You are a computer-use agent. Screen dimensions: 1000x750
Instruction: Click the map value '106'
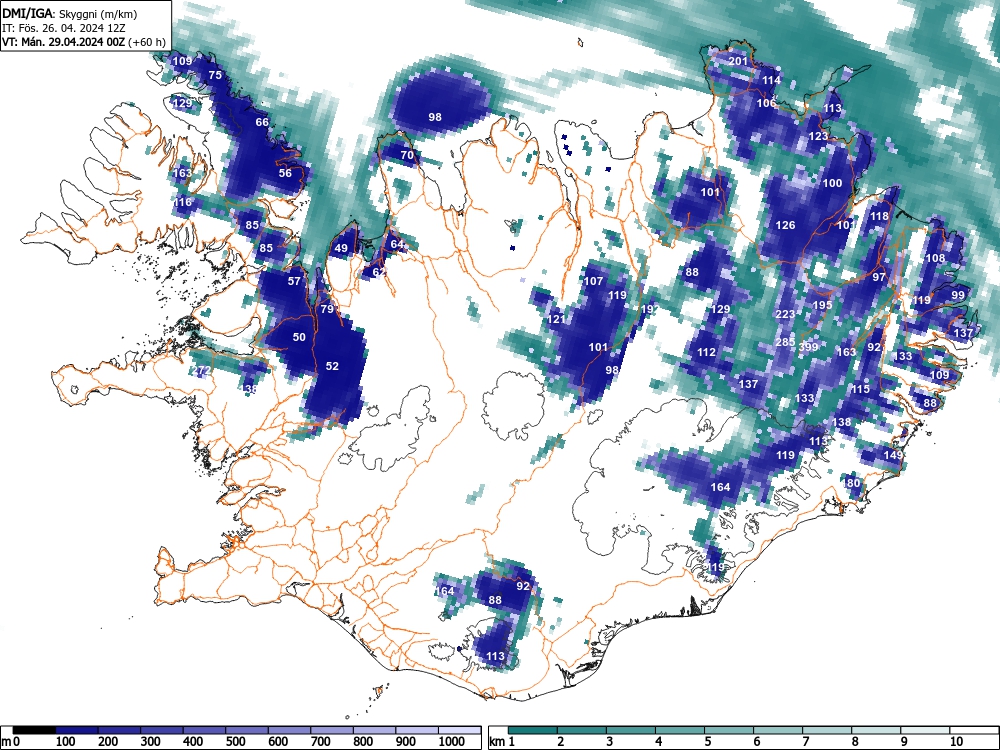tap(766, 103)
